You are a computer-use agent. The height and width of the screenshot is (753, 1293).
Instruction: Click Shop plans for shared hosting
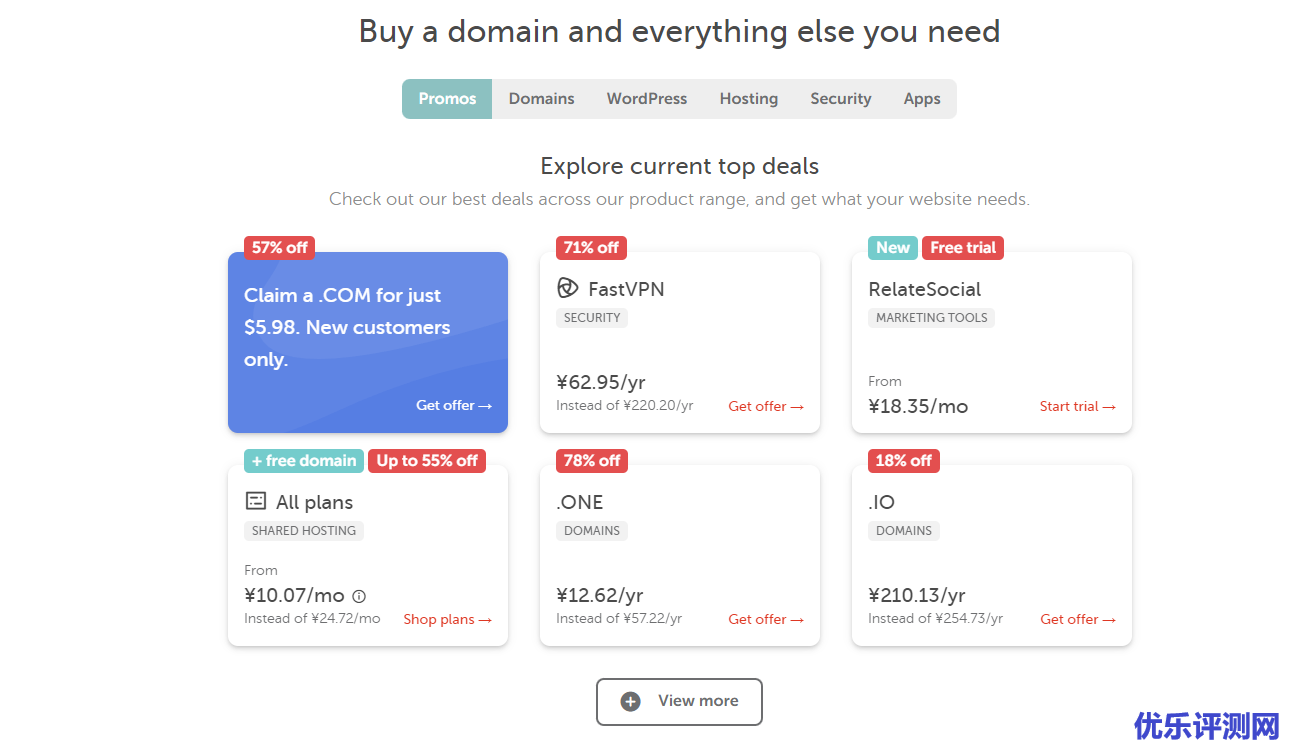447,619
